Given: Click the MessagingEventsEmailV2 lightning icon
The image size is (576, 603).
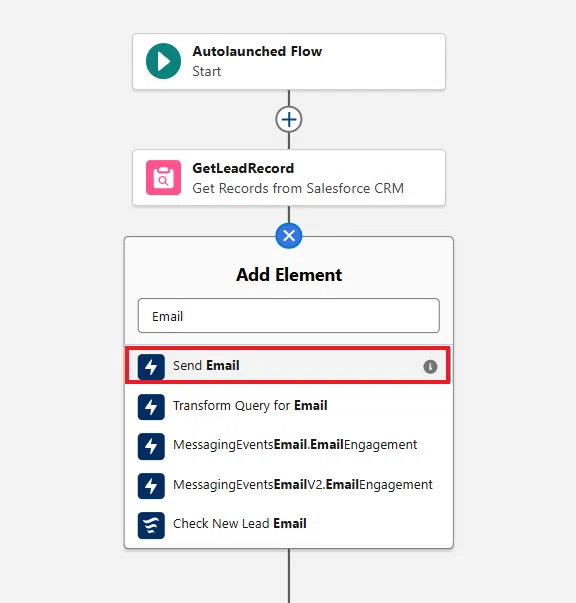Looking at the screenshot, I should (x=151, y=486).
